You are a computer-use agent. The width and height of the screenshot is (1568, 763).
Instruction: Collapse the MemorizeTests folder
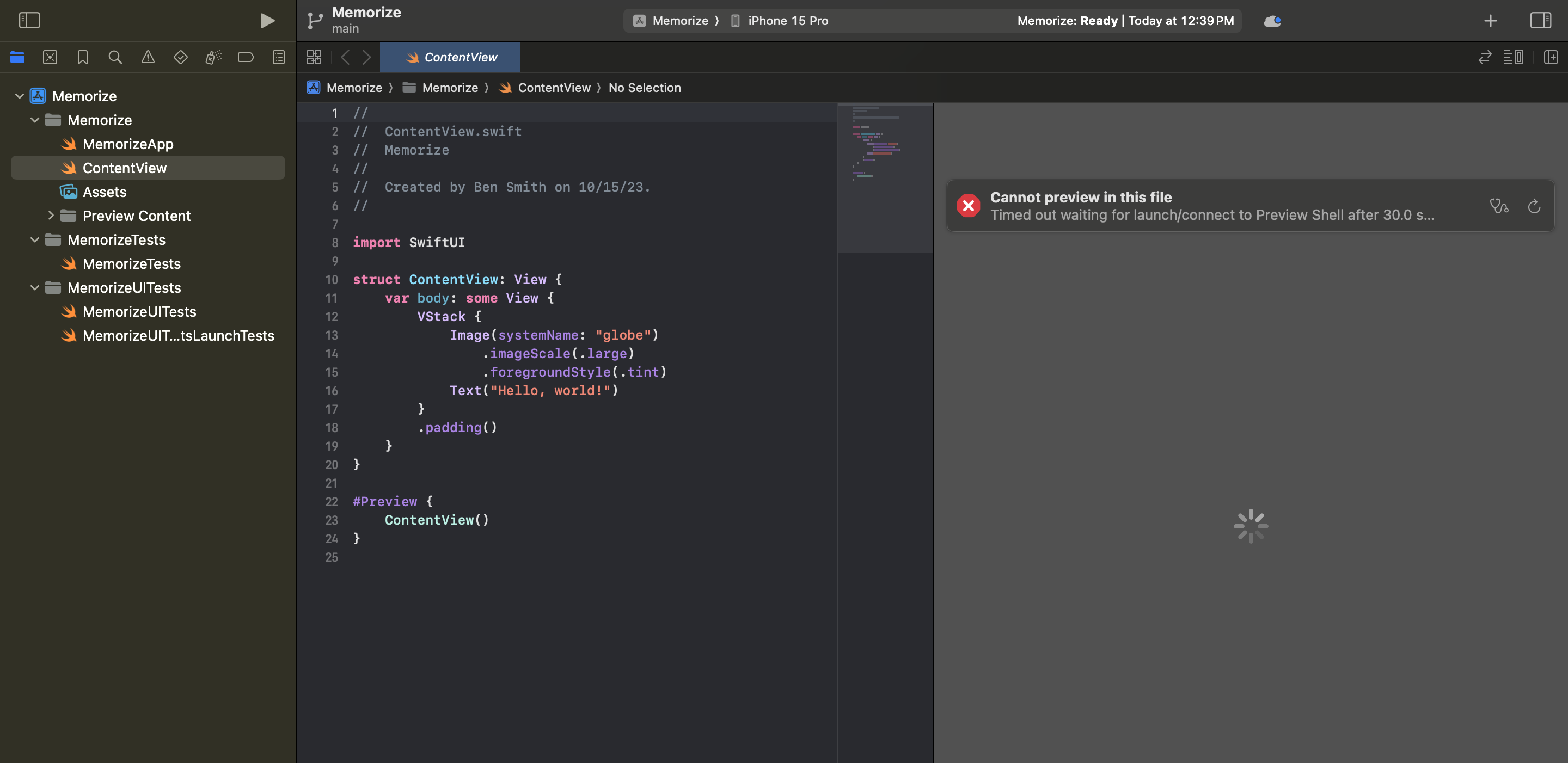[35, 240]
